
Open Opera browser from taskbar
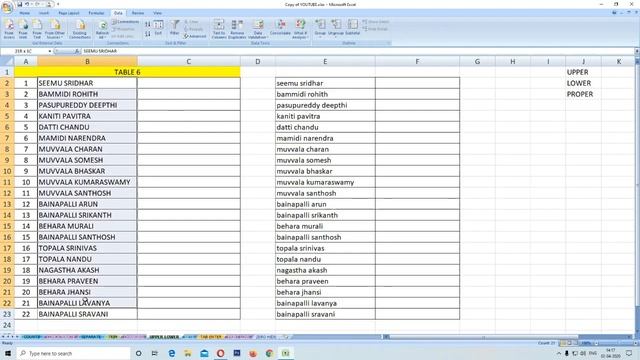coord(220,353)
